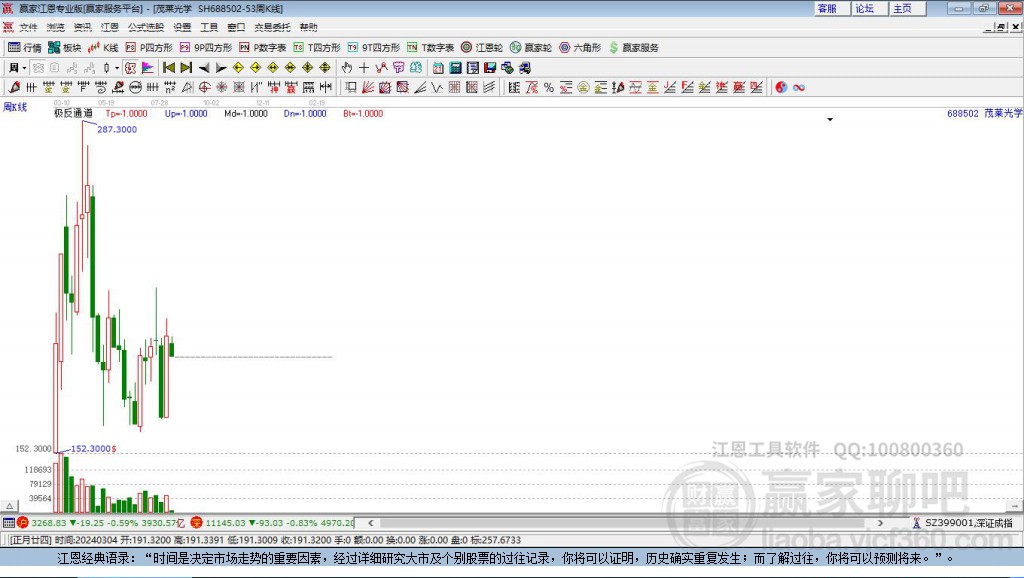Click the horizontal scrollbar right arrow
Viewport: 1024px width, 578px height.
click(880, 523)
